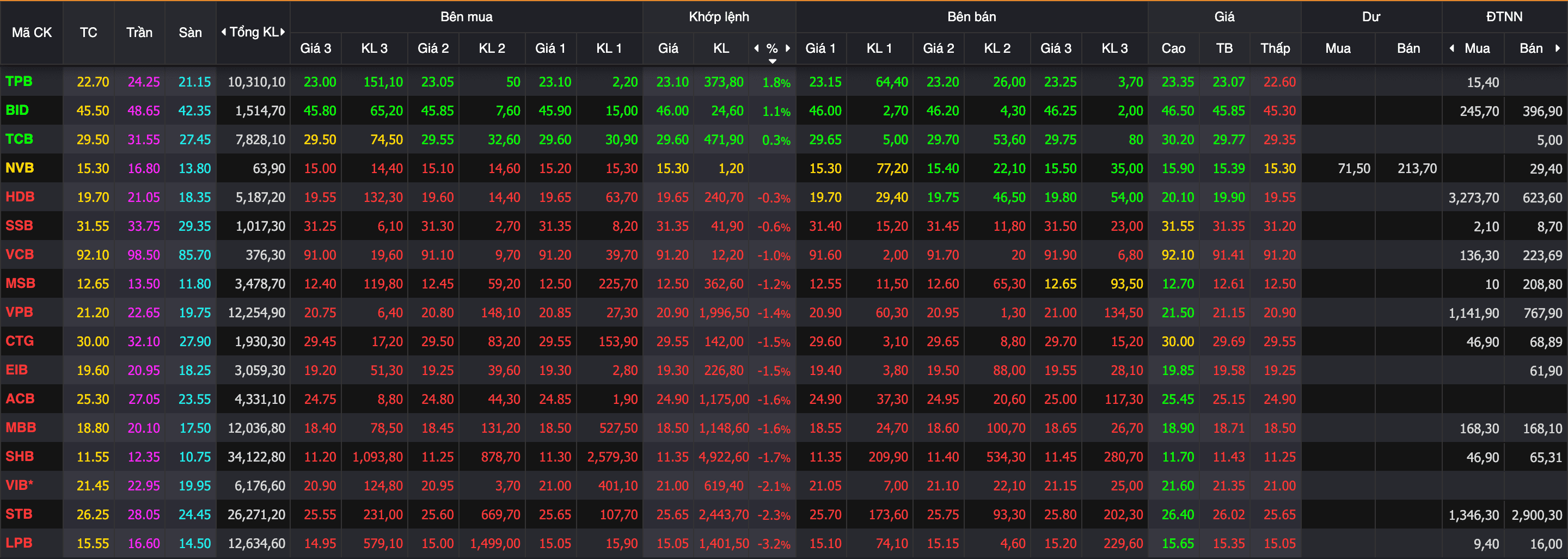
Task: Click left arrow next to % column header
Action: [x=757, y=48]
